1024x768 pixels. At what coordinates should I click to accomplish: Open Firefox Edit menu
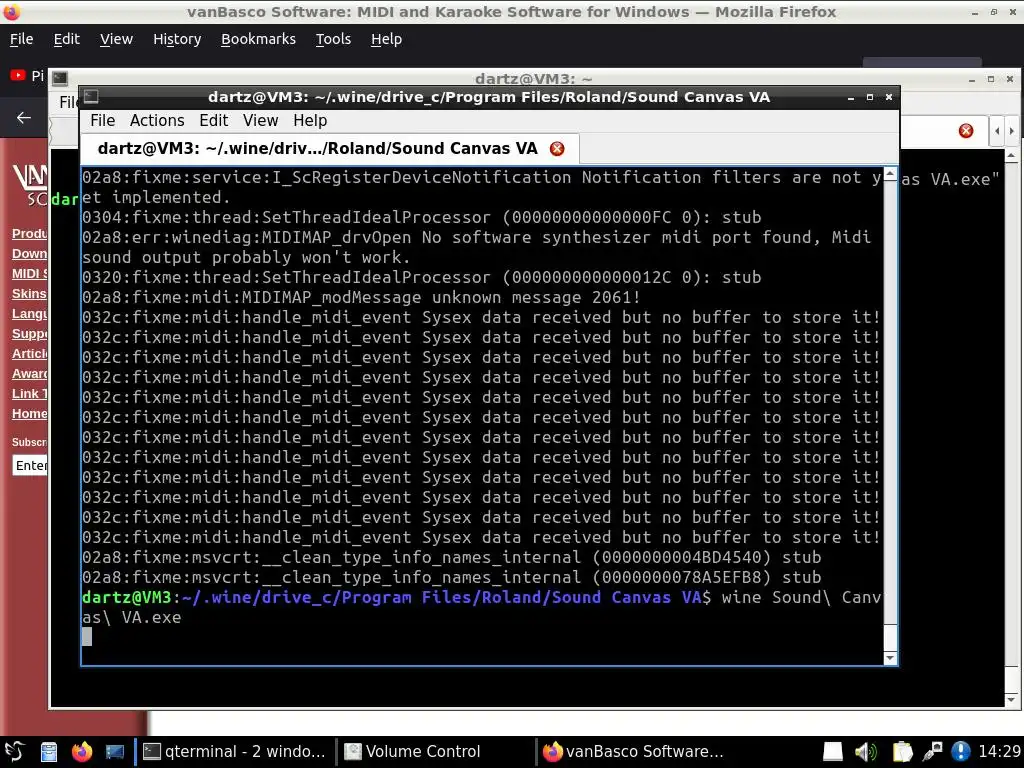coord(67,39)
